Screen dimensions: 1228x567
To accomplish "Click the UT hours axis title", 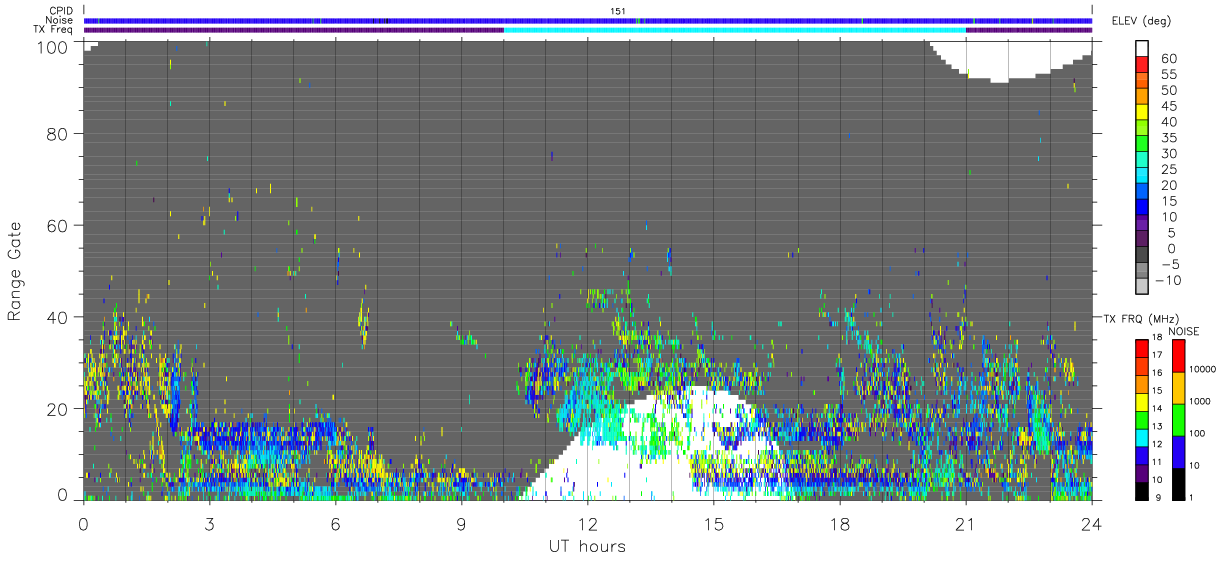I will [587, 546].
